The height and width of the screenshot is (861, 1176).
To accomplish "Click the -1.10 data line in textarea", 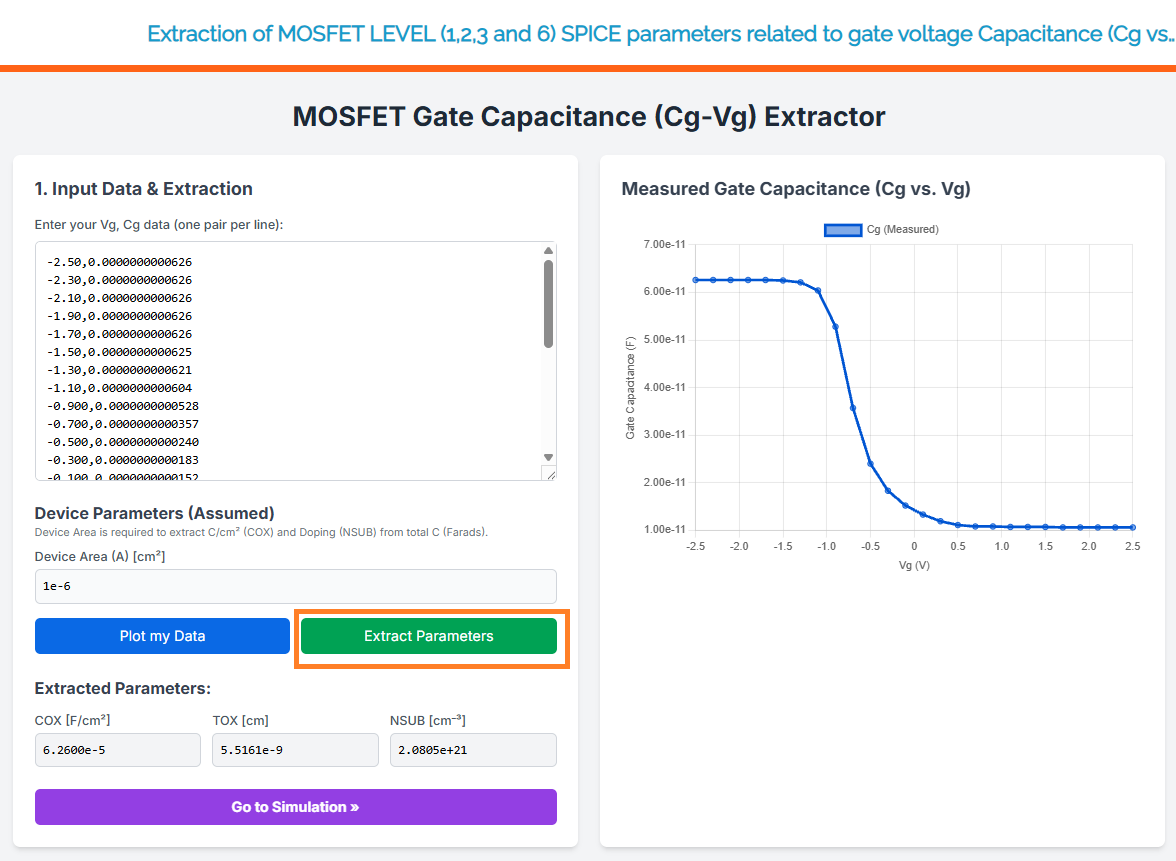I will (120, 388).
